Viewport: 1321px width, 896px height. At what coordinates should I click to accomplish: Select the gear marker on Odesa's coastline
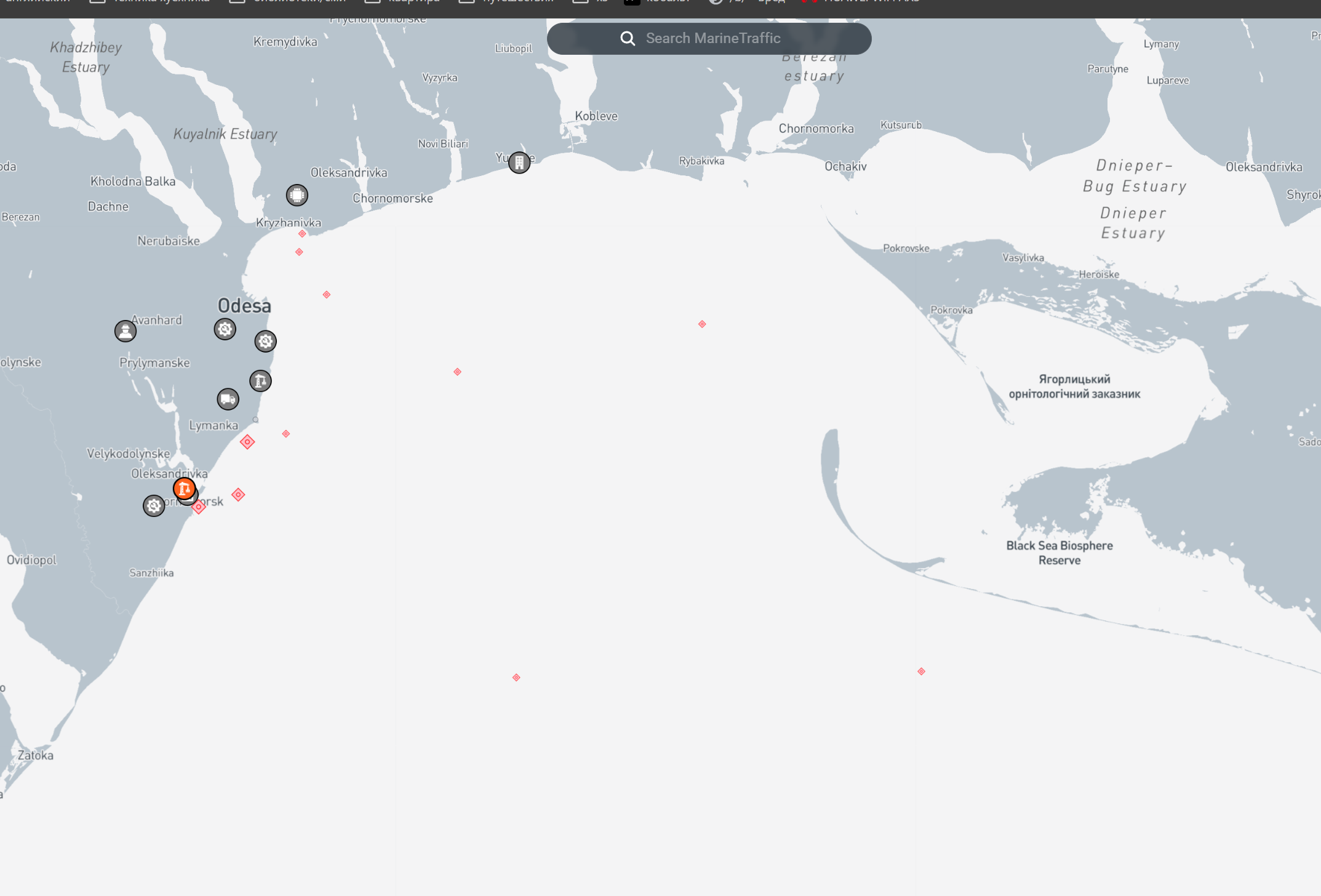pos(266,341)
